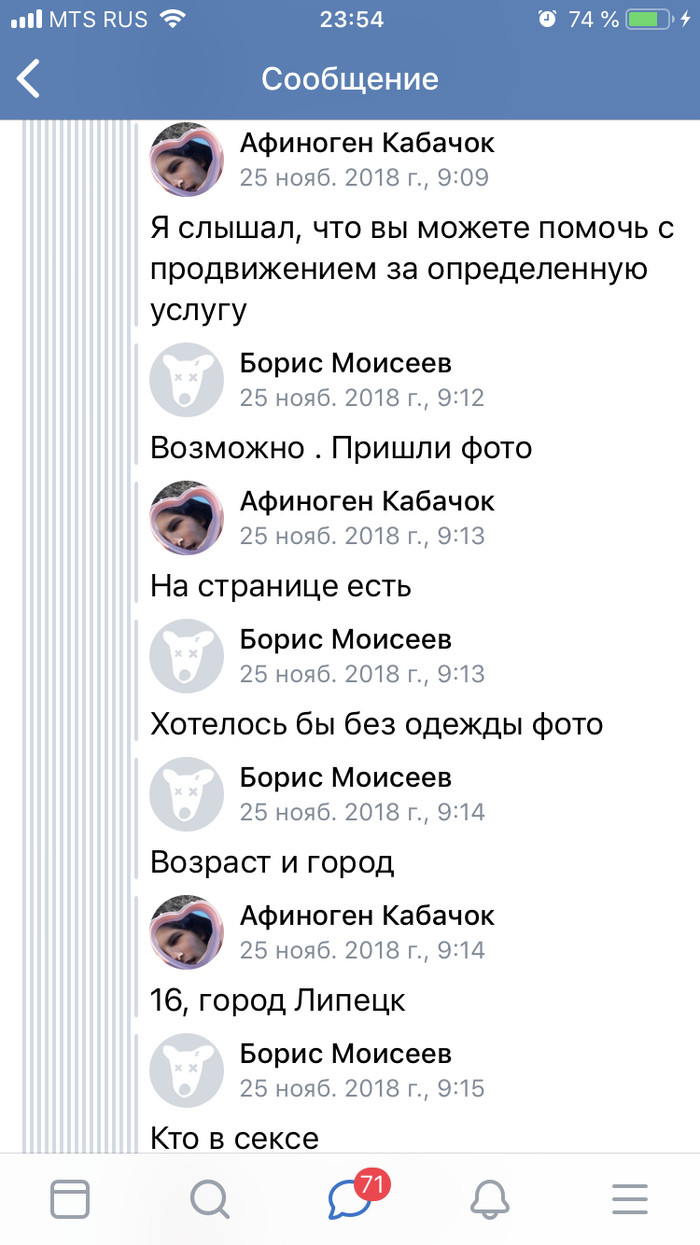Image resolution: width=700 pixels, height=1245 pixels.
Task: Tap the 23:54 clock in status bar
Action: [350, 19]
